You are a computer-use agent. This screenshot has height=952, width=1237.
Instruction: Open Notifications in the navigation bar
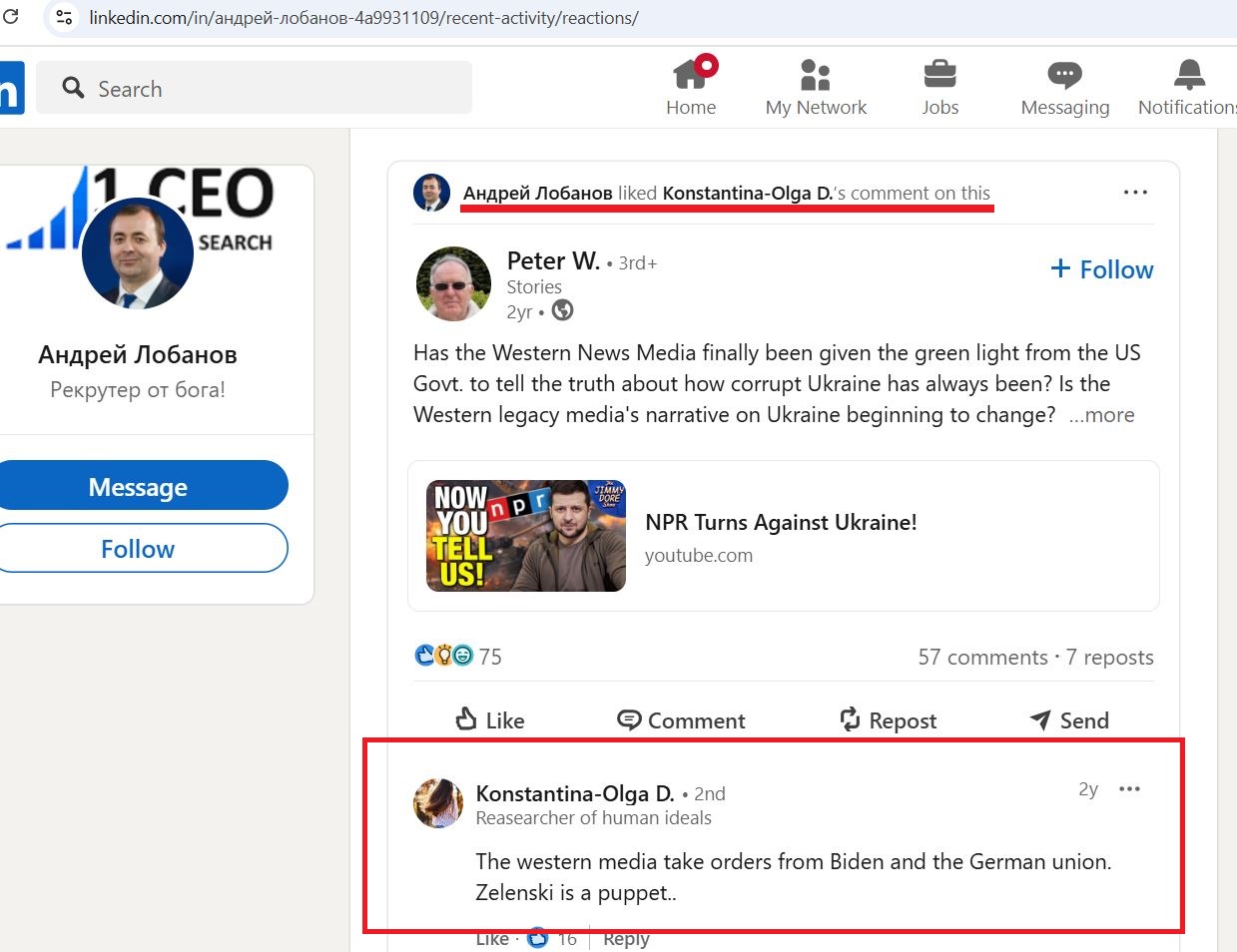(1188, 87)
